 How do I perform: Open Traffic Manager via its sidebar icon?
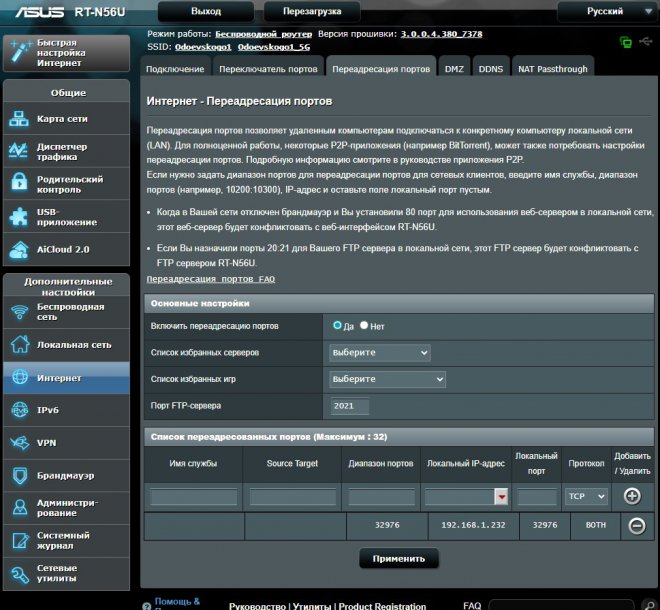coord(19,152)
